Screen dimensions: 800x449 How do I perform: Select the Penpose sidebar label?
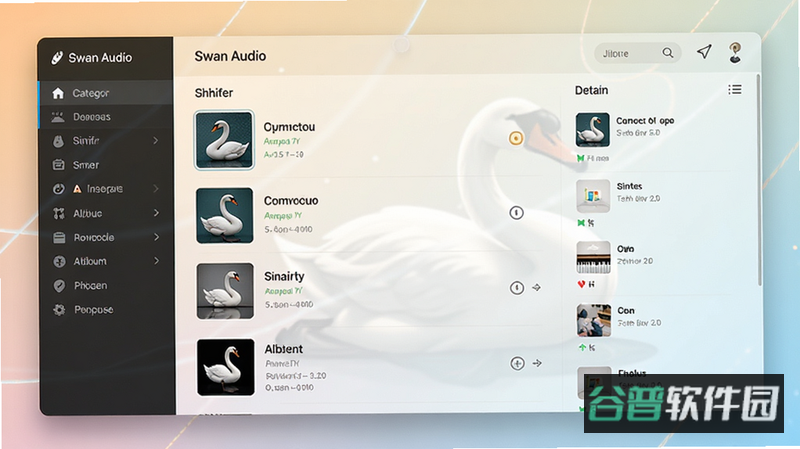(94, 310)
